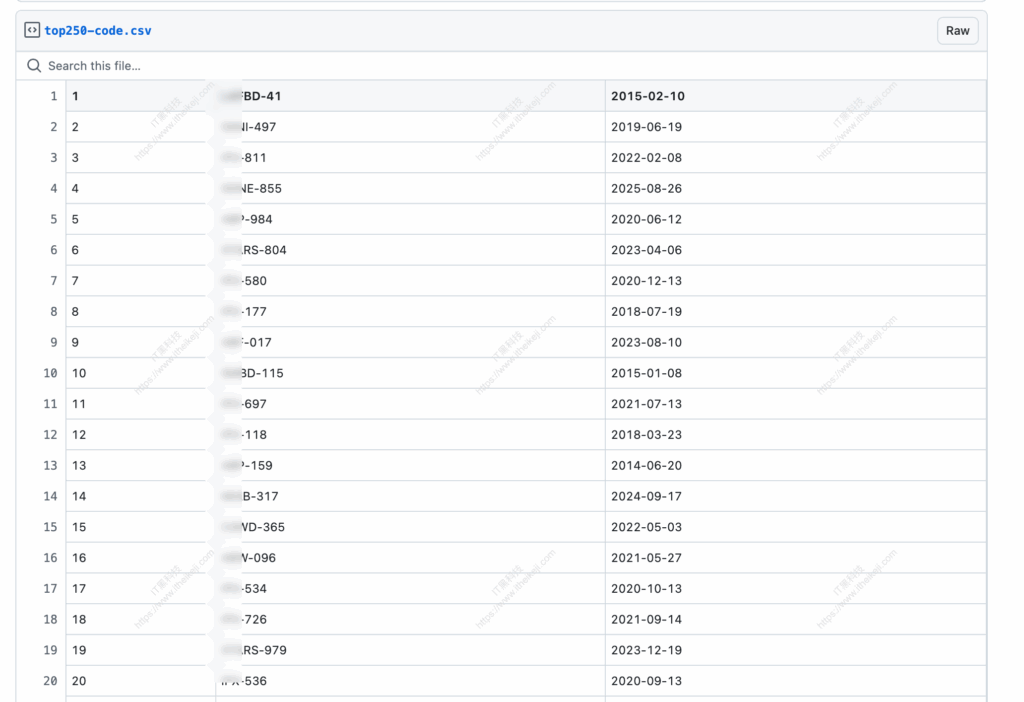This screenshot has width=1024, height=702.
Task: Select line number 5 in the gutter
Action: point(53,219)
